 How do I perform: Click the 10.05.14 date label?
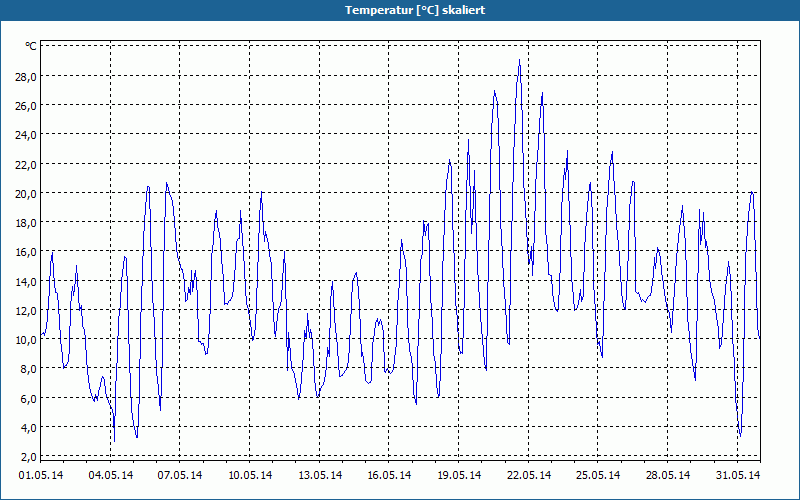pyautogui.click(x=250, y=475)
